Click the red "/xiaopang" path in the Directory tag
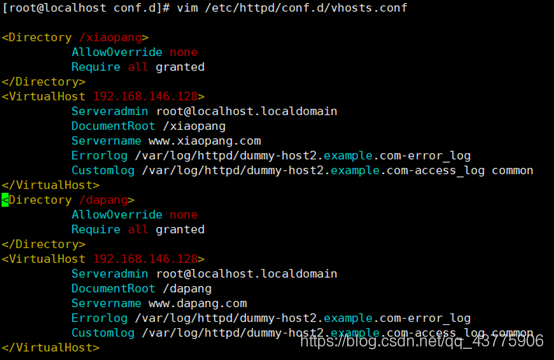This screenshot has width=554, height=360. pyautogui.click(x=111, y=37)
